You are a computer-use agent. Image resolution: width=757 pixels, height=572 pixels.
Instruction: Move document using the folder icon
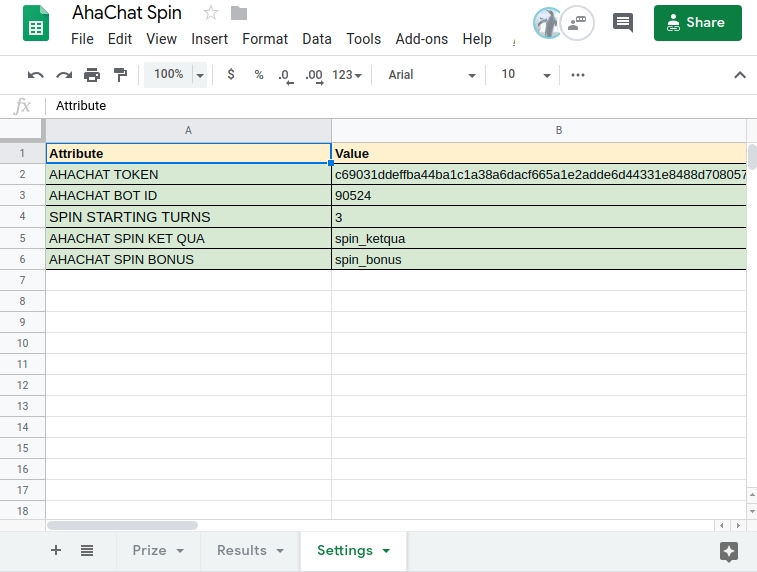pos(238,13)
